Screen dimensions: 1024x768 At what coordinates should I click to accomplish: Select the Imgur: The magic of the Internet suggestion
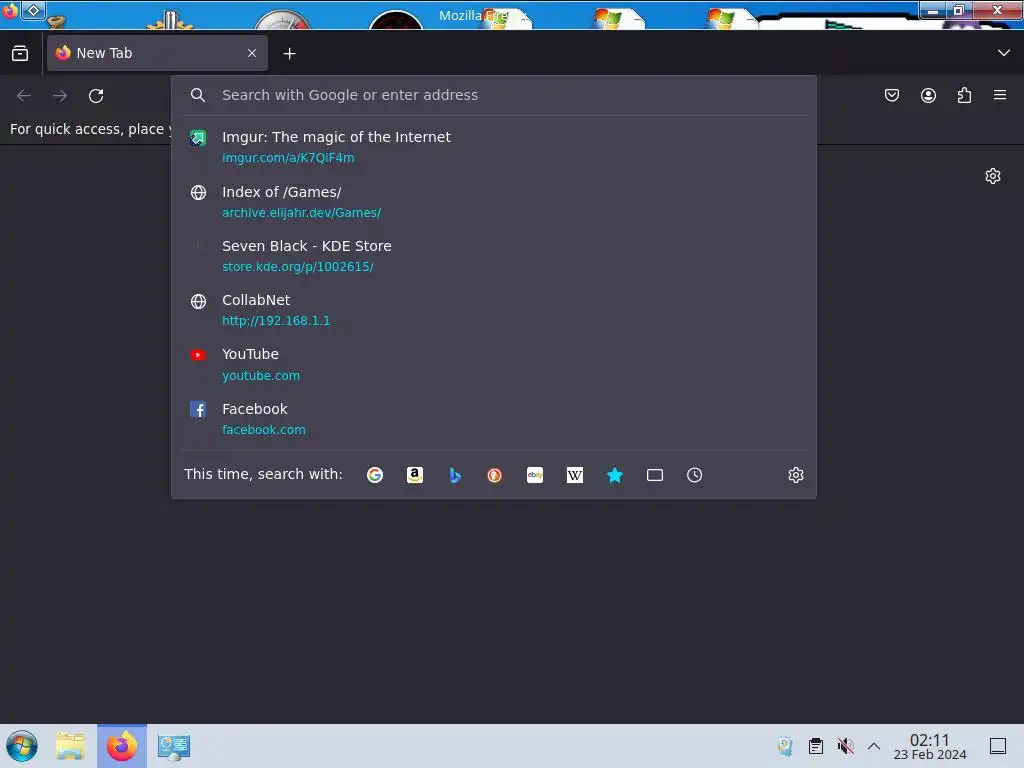(494, 147)
